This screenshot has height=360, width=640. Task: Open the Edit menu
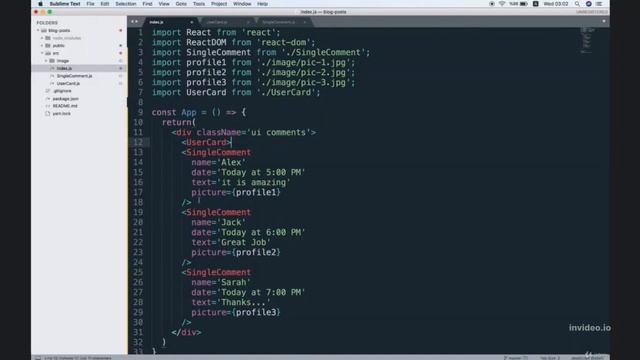pyautogui.click(x=105, y=4)
